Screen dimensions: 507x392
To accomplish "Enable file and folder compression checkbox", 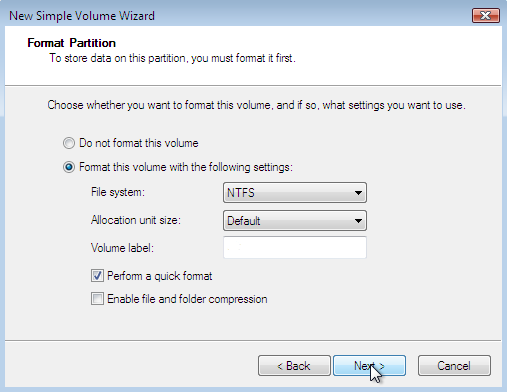I will (97, 299).
